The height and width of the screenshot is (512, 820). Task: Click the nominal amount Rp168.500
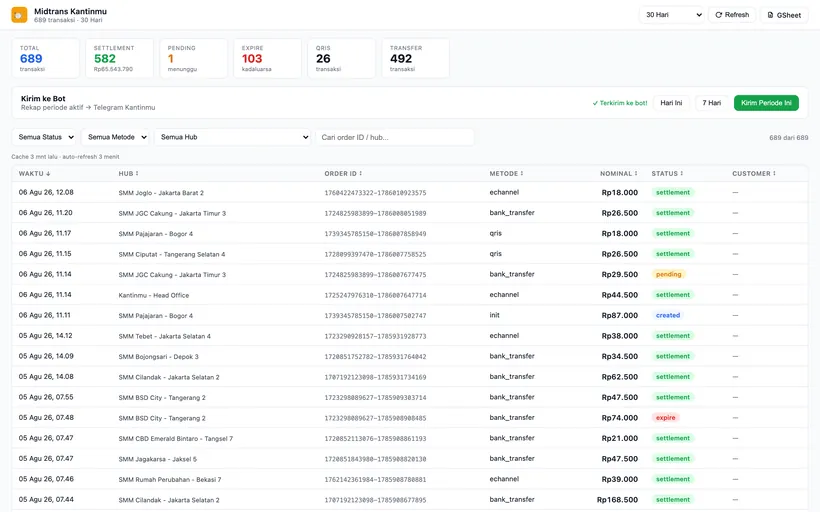617,500
